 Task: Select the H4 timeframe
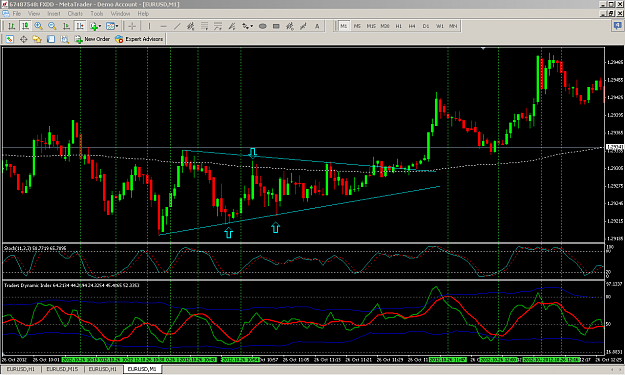[x=412, y=26]
